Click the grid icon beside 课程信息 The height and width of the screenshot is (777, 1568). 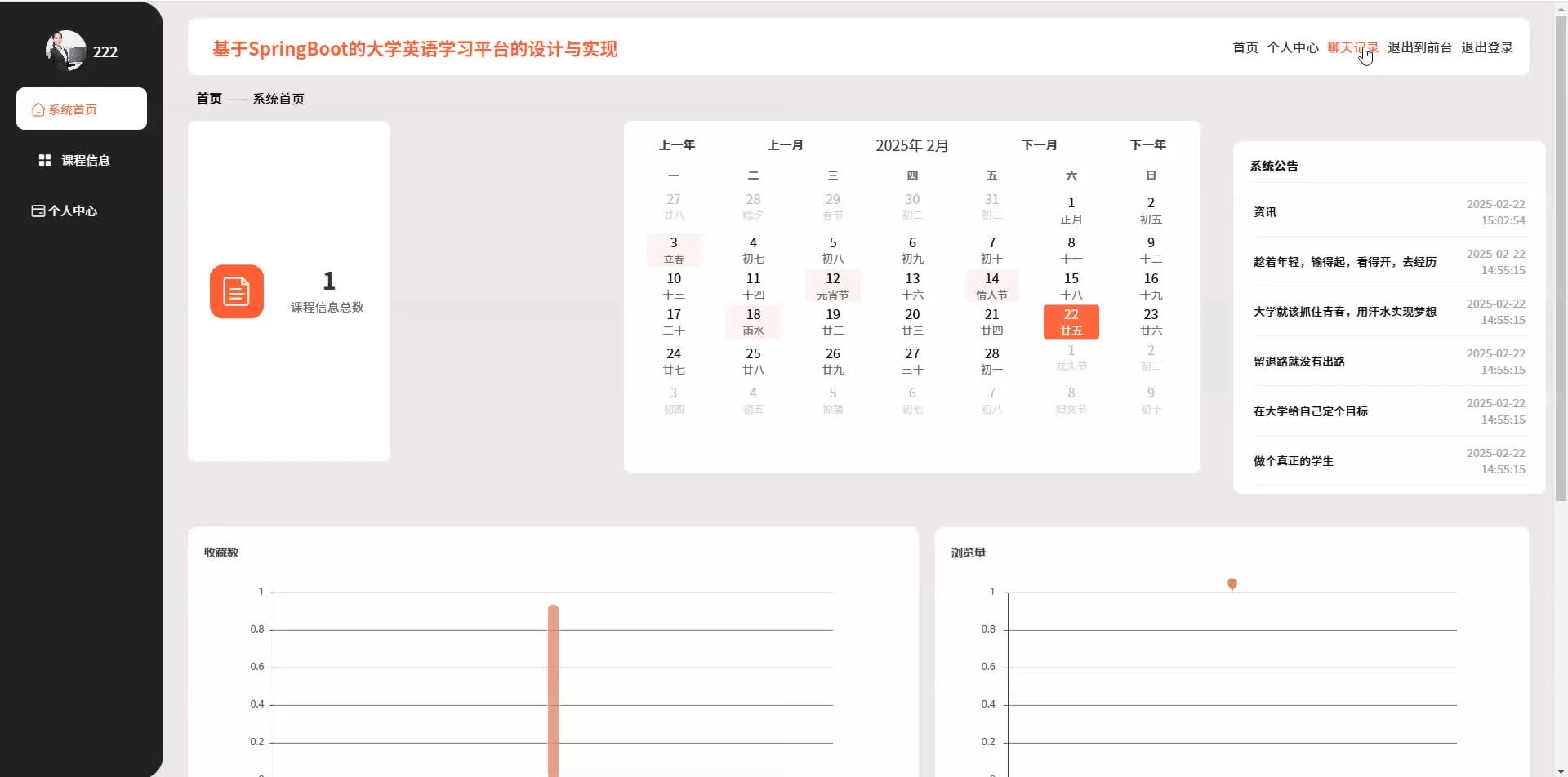[x=45, y=160]
